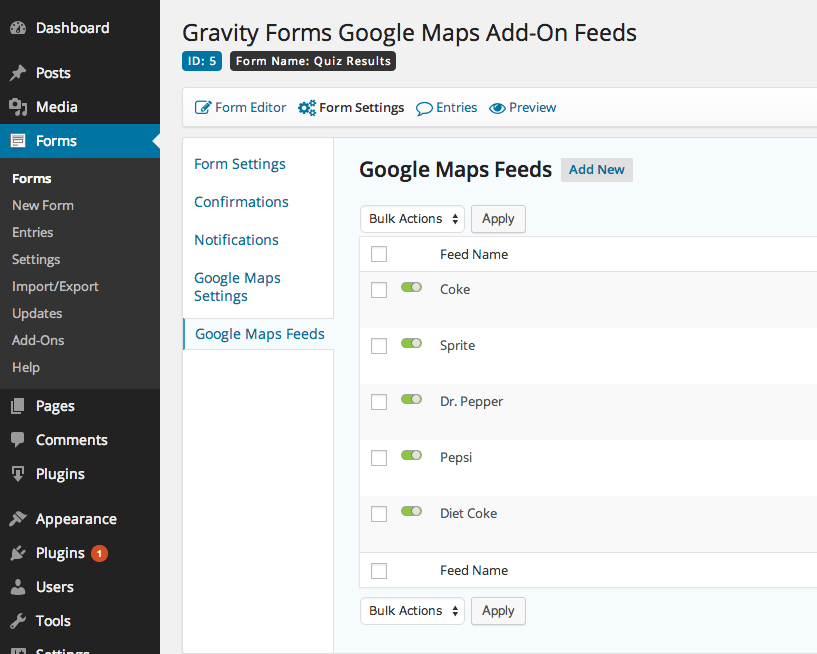Open Help in the Forms submenu

tap(26, 367)
